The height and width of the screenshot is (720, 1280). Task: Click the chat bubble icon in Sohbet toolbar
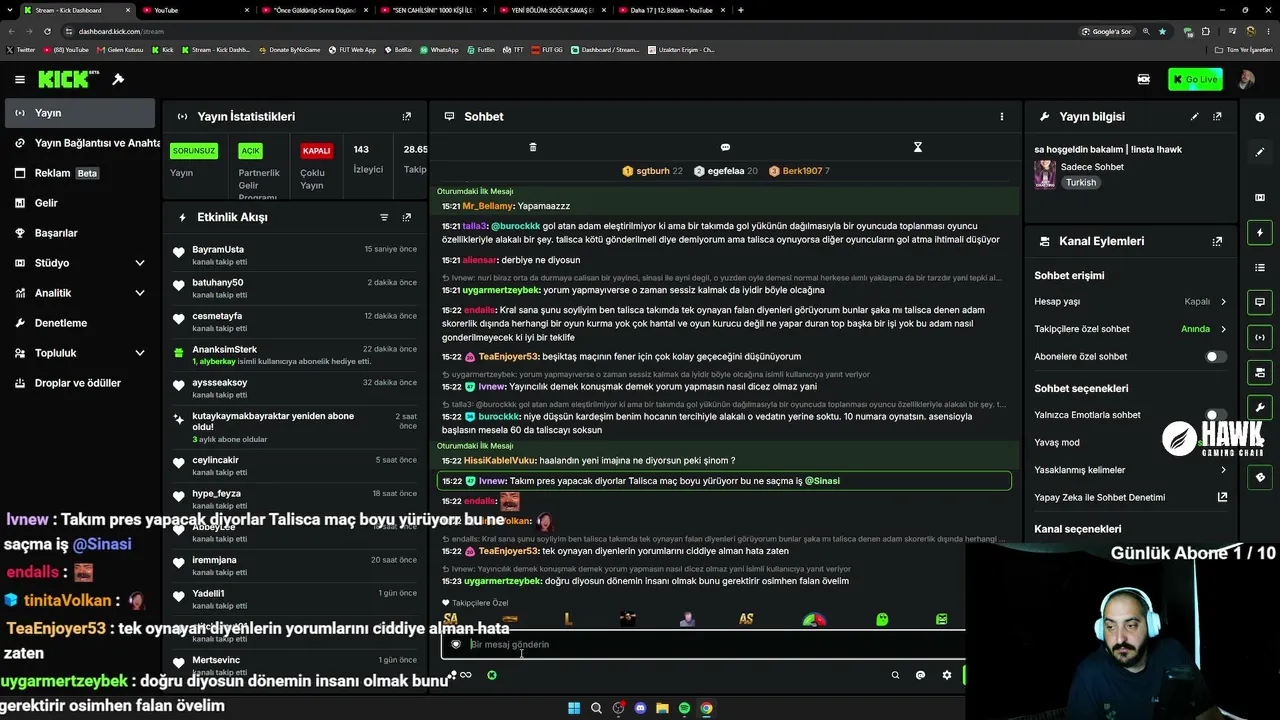tap(725, 147)
